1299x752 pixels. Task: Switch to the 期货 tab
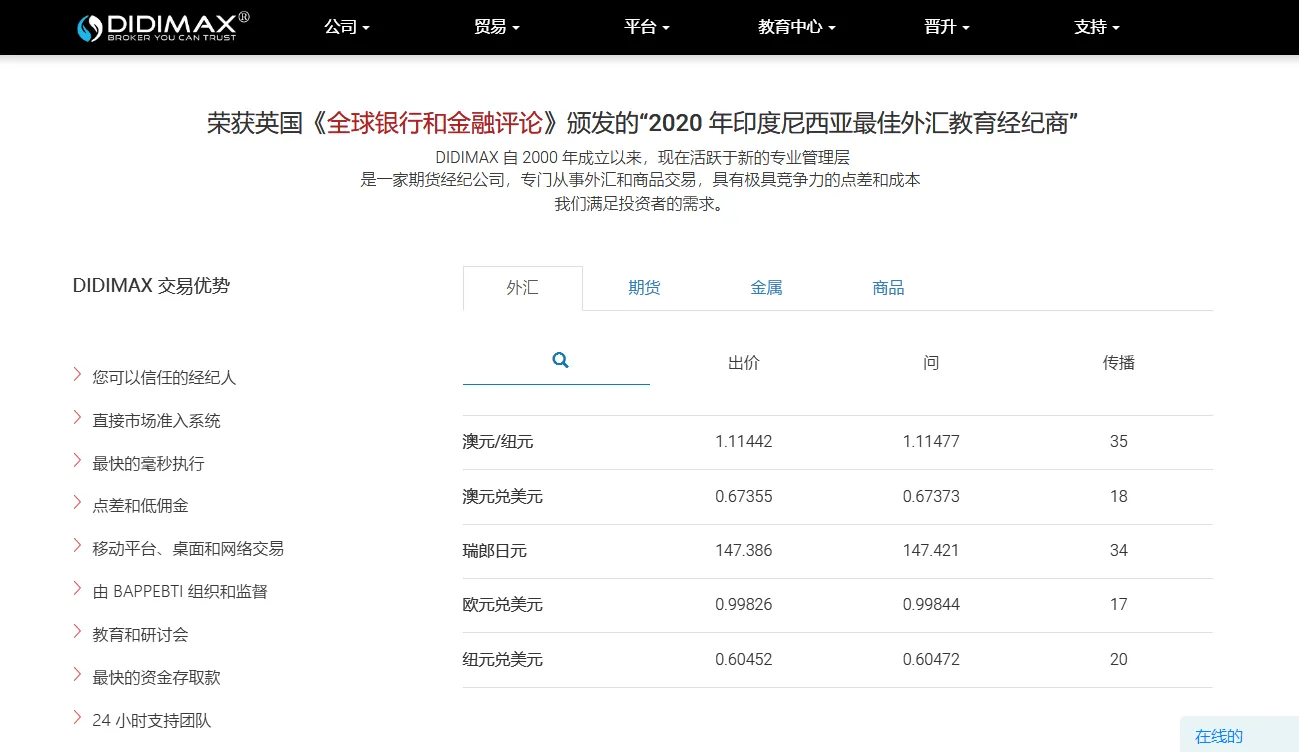coord(644,288)
